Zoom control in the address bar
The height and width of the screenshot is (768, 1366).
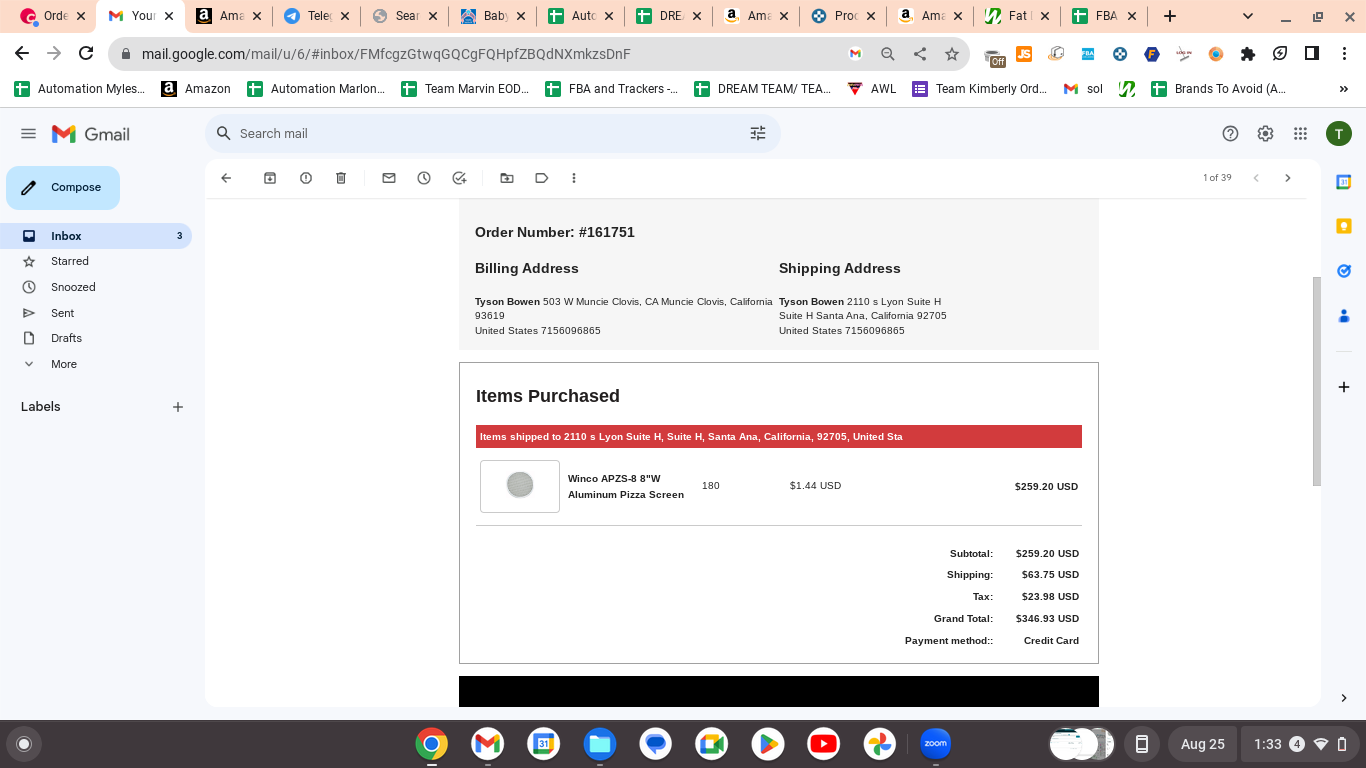tap(888, 54)
